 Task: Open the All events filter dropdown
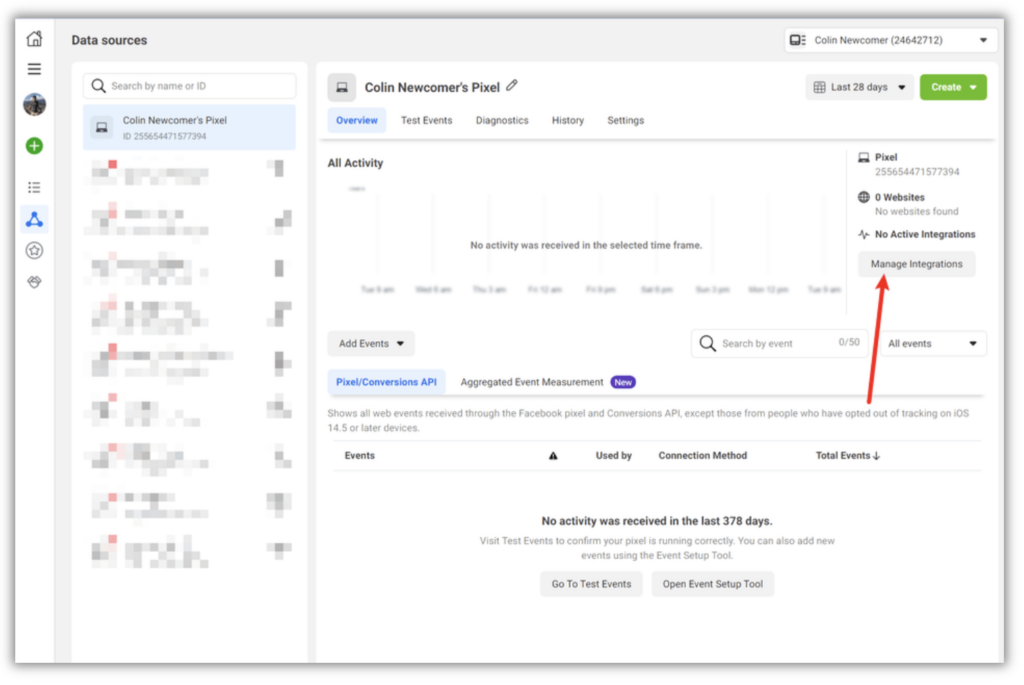point(933,343)
